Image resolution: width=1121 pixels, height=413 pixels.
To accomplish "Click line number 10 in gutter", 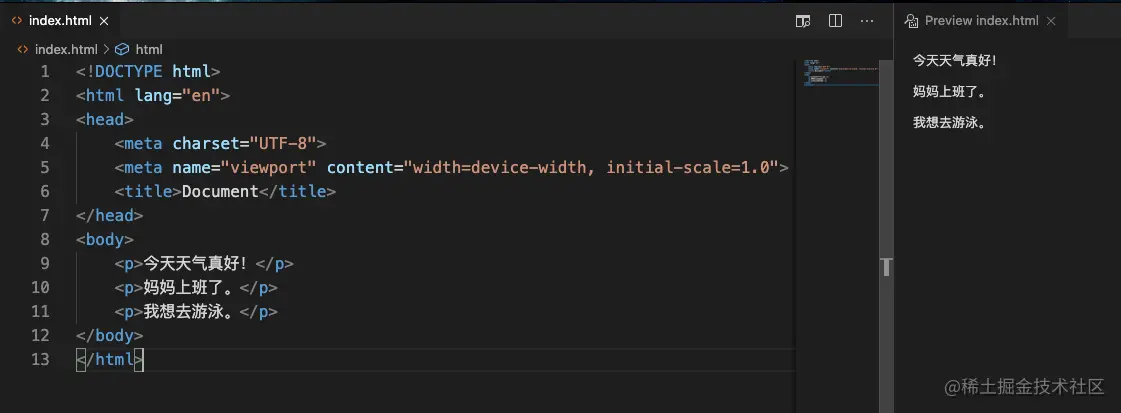I will pyautogui.click(x=41, y=287).
